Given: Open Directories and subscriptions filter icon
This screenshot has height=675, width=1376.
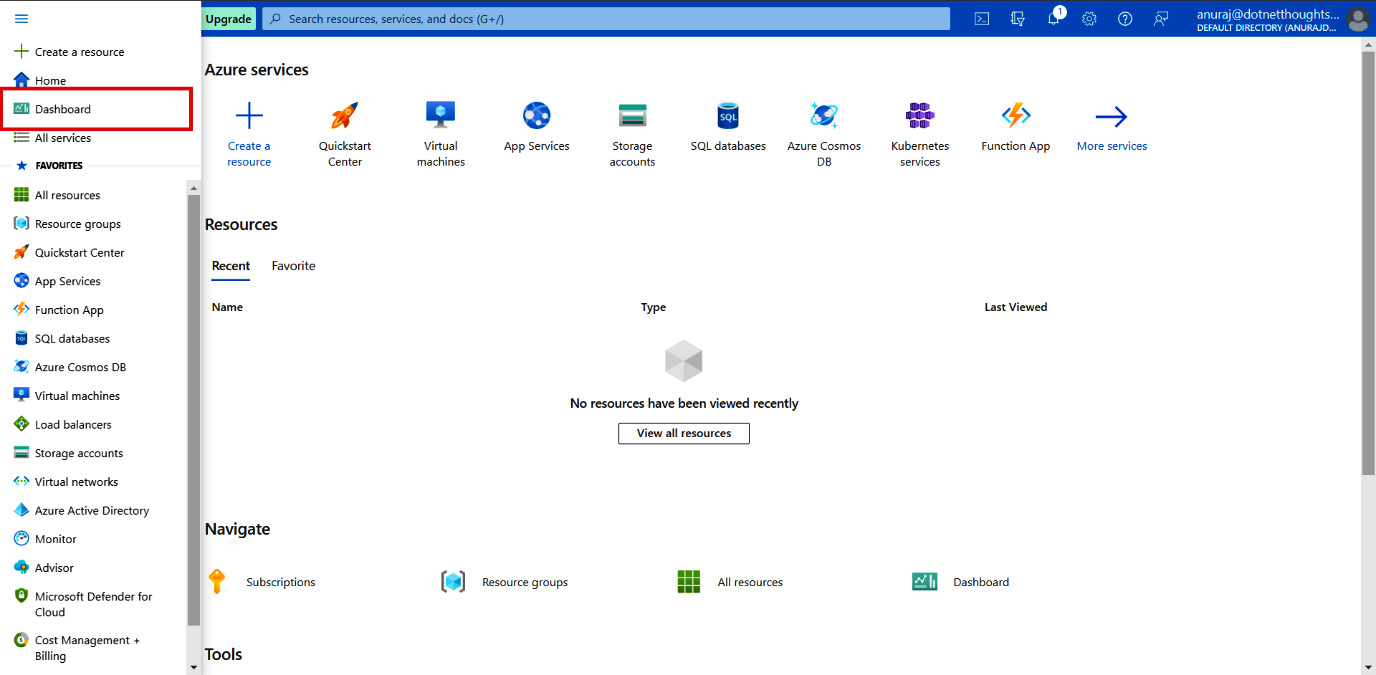Looking at the screenshot, I should point(1018,18).
